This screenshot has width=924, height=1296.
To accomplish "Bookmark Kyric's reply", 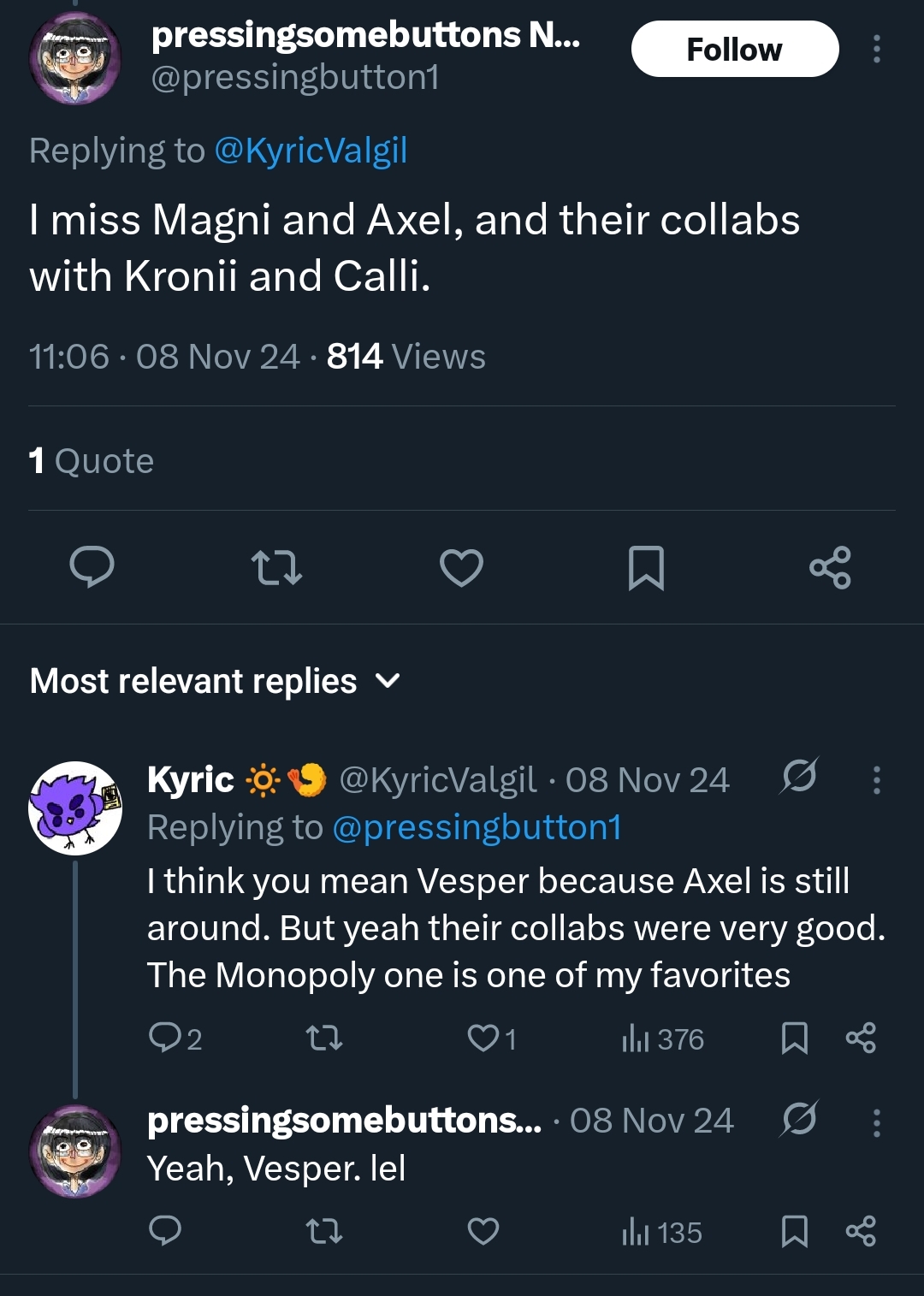I will coord(794,1039).
